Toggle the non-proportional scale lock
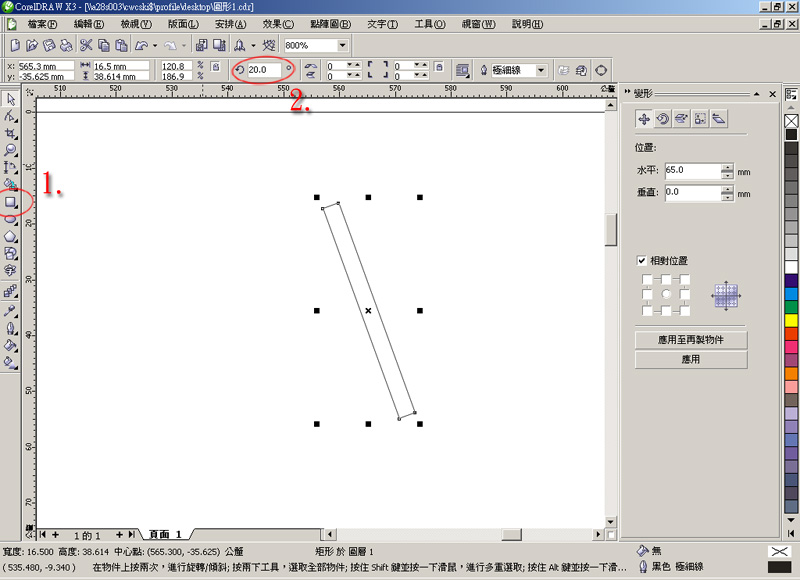The height and width of the screenshot is (580, 800). click(216, 67)
